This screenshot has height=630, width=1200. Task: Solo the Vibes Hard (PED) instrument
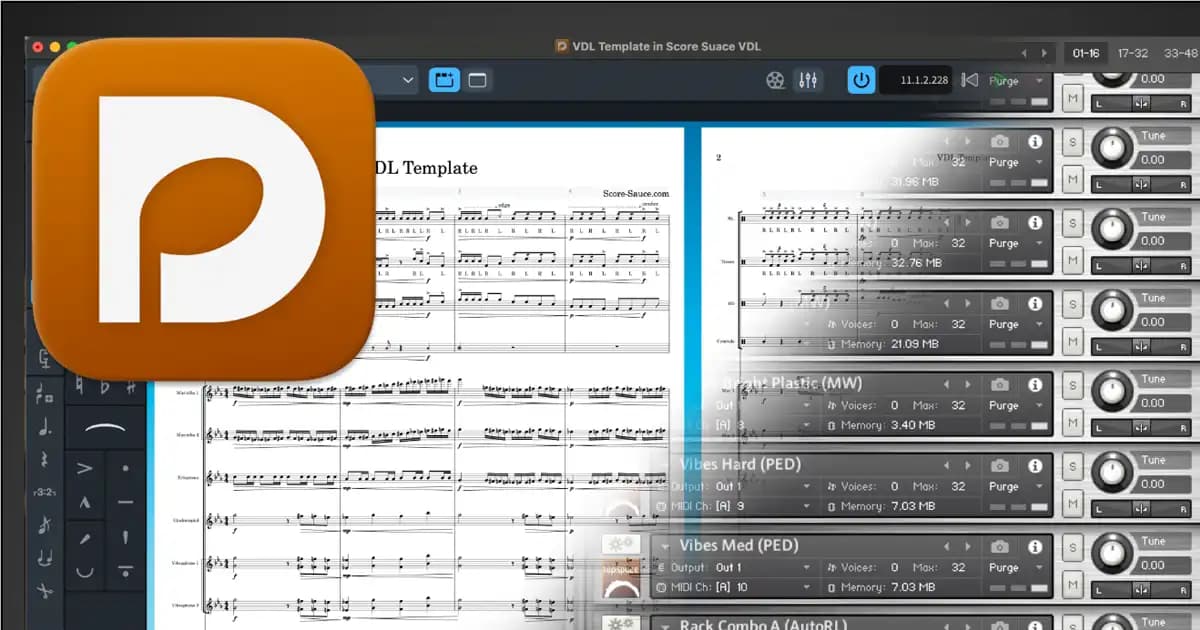pyautogui.click(x=1073, y=466)
